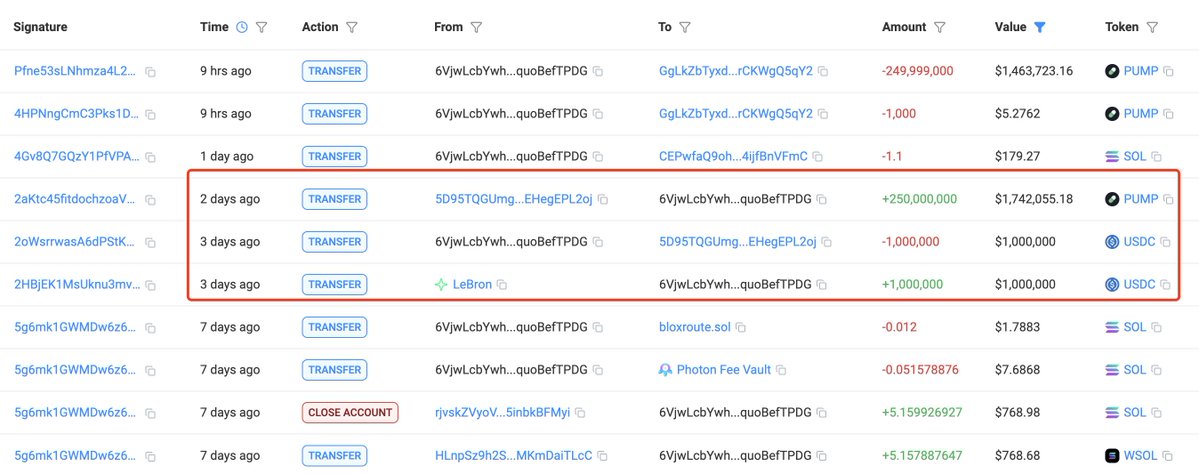This screenshot has height=474, width=1199.
Task: Copy signature Pfne53sLNhmza4L2
Action: click(151, 72)
